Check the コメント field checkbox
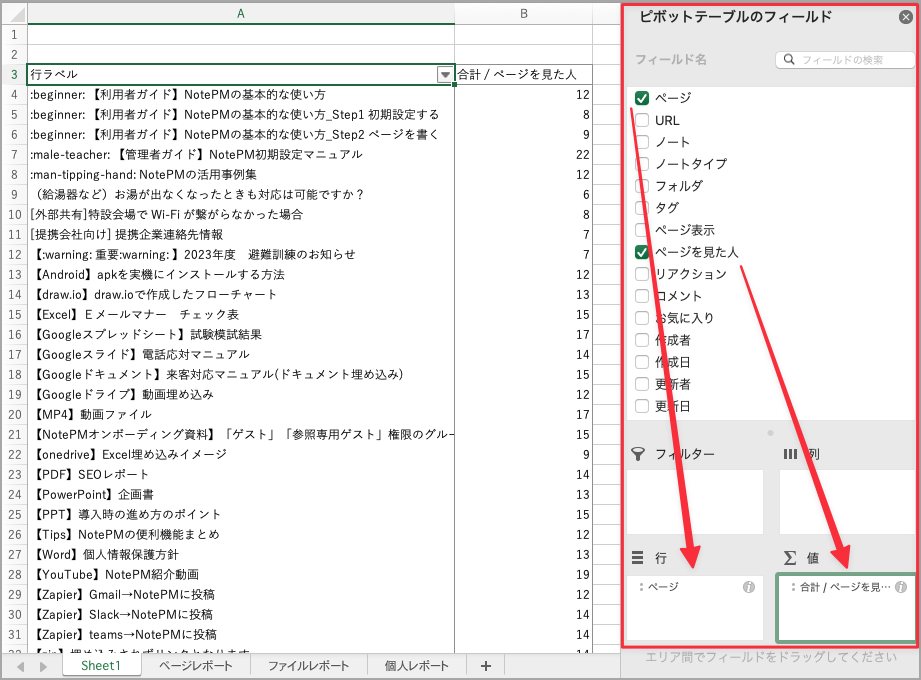This screenshot has height=680, width=921. tap(642, 296)
